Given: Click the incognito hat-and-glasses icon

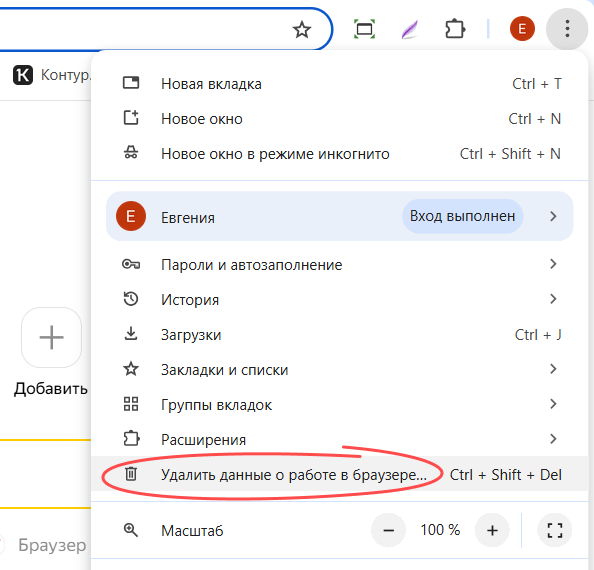Looking at the screenshot, I should 131,152.
